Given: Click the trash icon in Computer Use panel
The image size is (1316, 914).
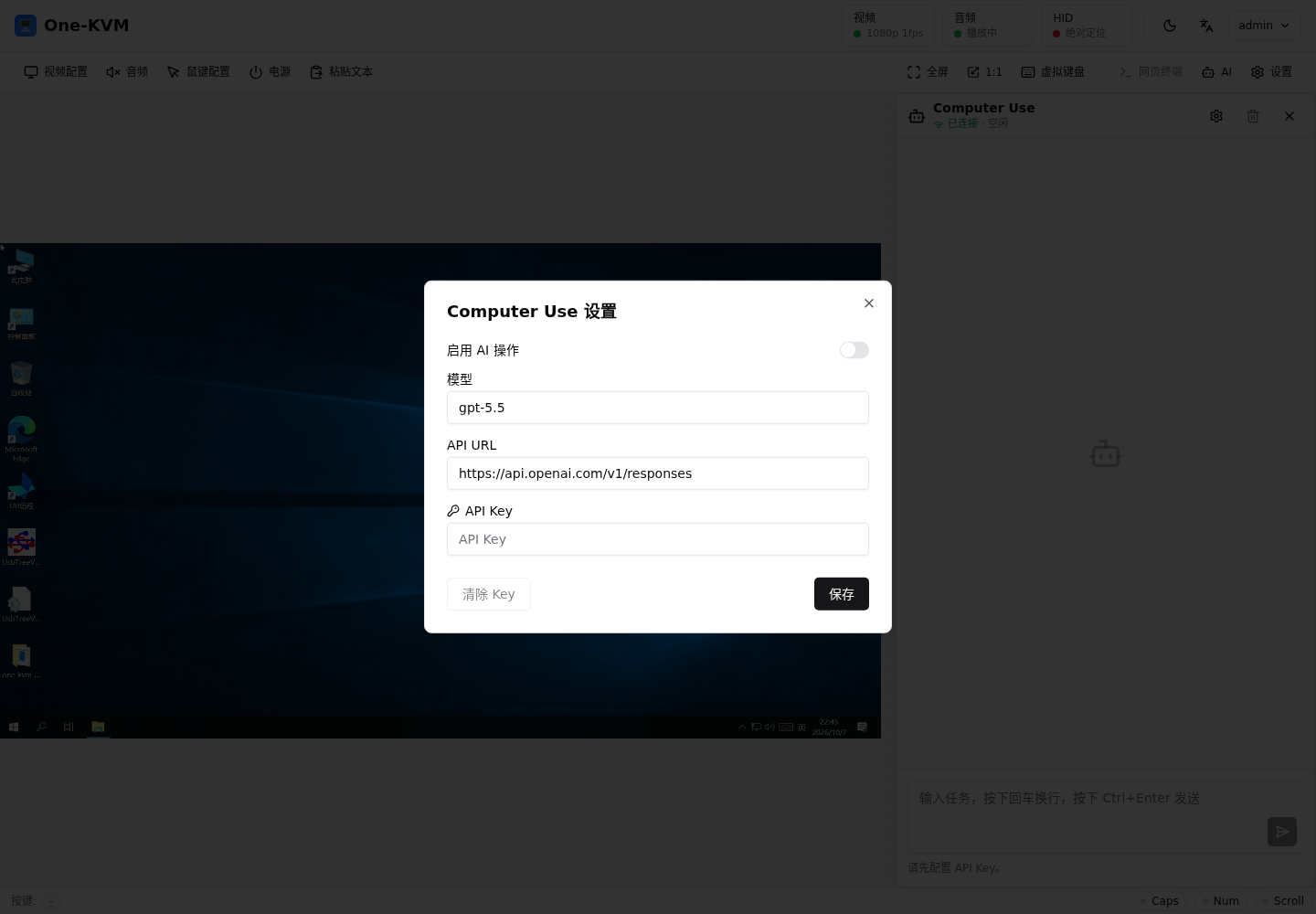Looking at the screenshot, I should pyautogui.click(x=1253, y=116).
